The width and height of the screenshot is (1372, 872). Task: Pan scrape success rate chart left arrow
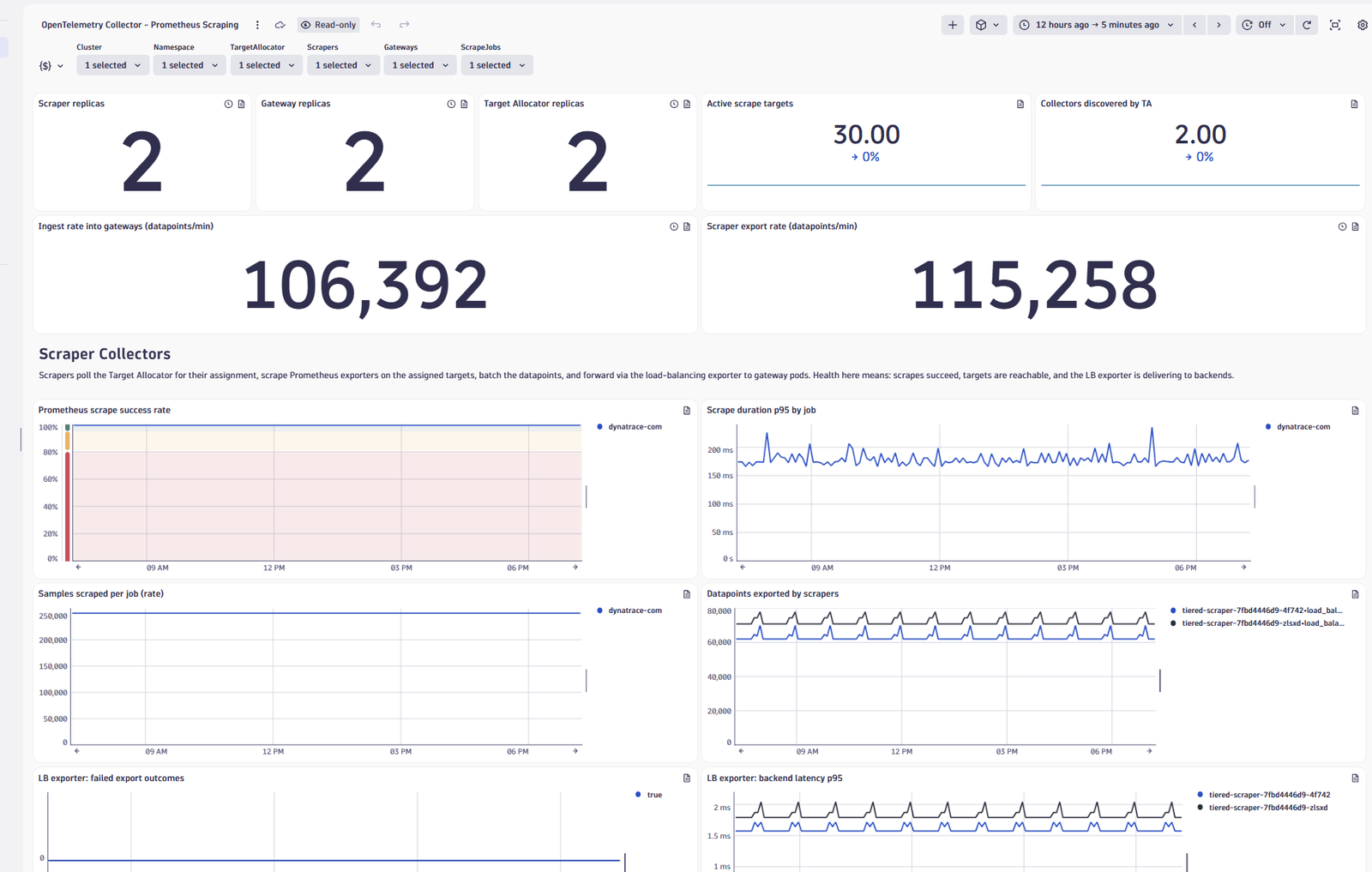click(78, 567)
